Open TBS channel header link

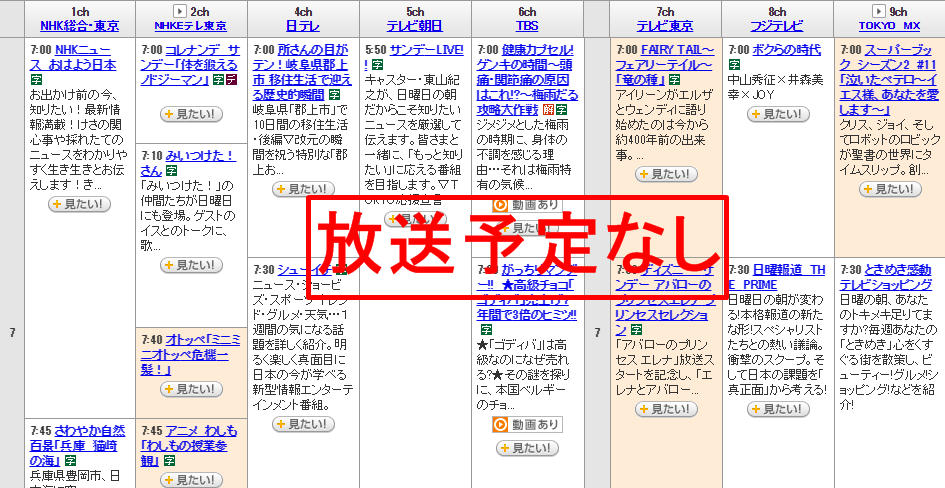(x=527, y=26)
